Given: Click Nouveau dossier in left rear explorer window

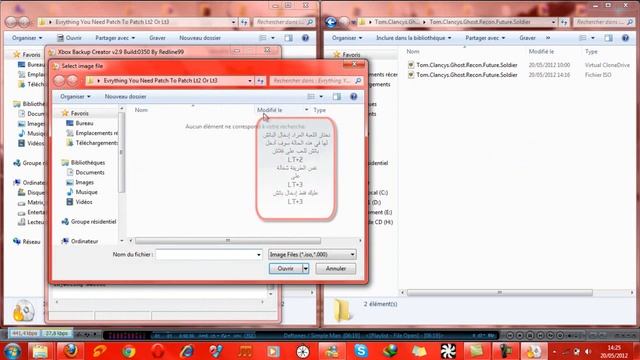Looking at the screenshot, I should tap(200, 38).
